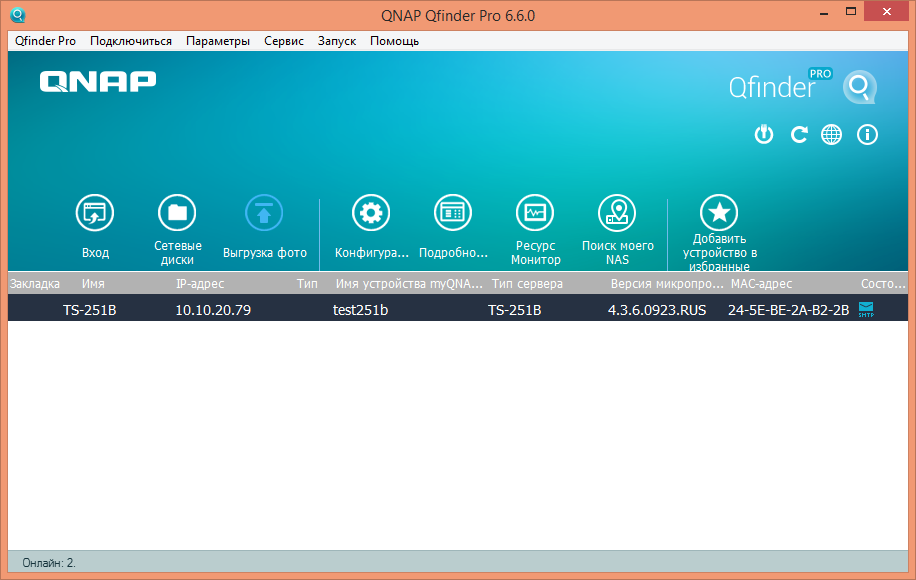The width and height of the screenshot is (916, 580).
Task: Maximize the Qfinder Pro window
Action: [x=851, y=12]
